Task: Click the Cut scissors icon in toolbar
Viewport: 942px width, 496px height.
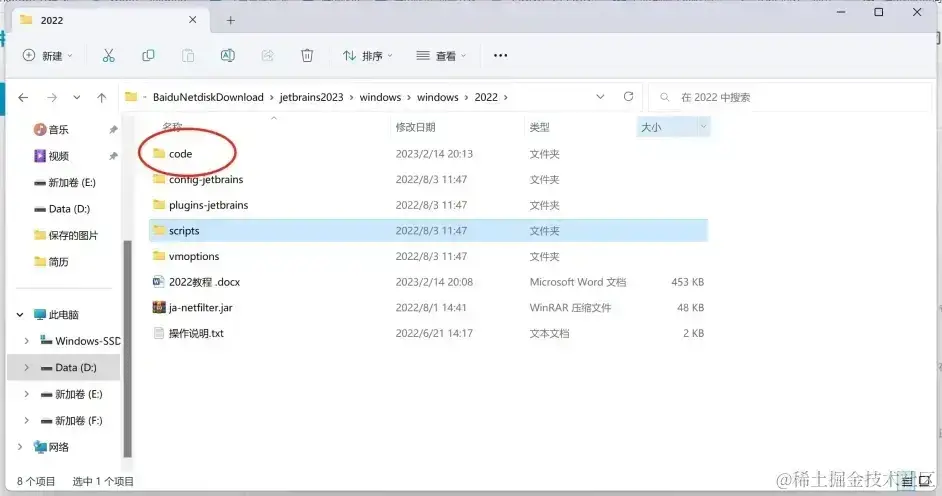Action: 108,56
